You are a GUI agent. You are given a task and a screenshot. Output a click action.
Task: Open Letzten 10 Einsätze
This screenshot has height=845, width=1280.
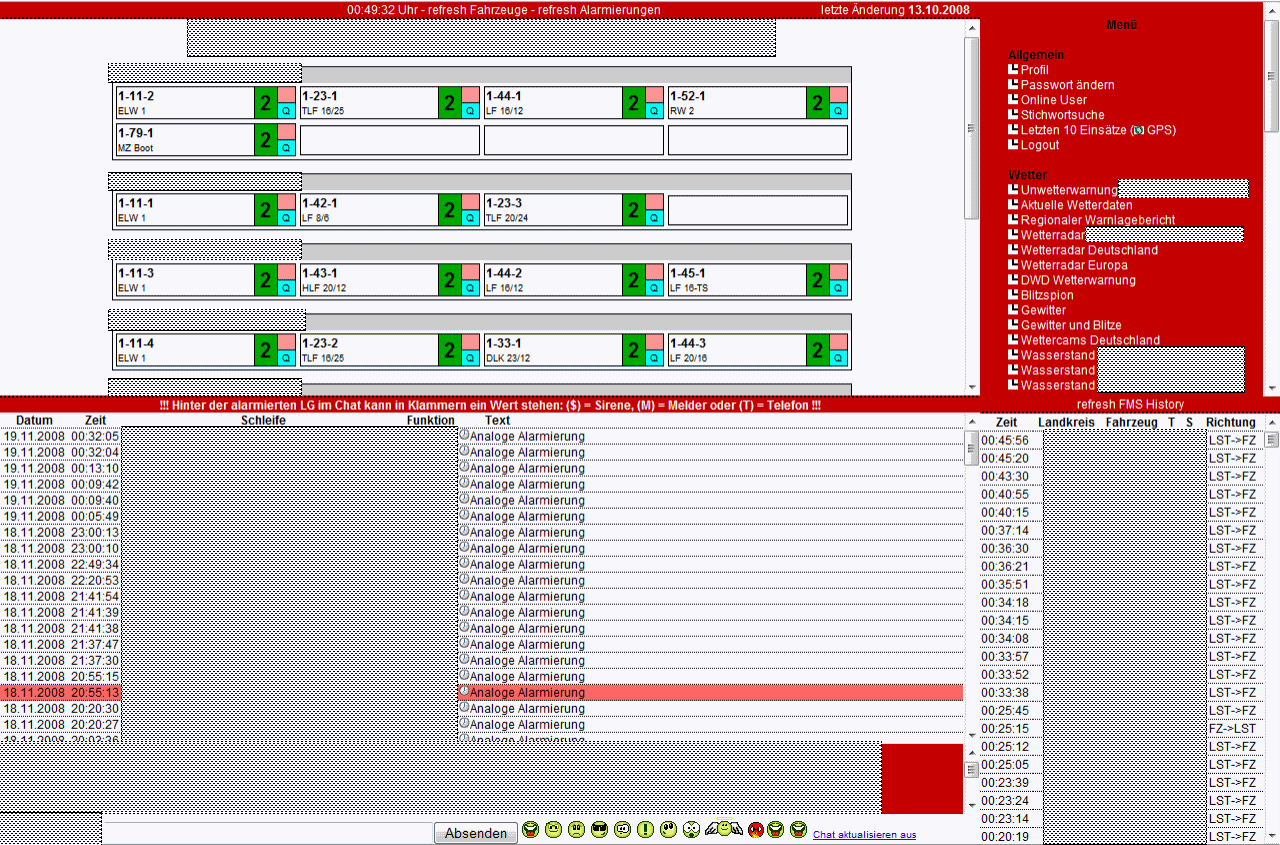(x=1073, y=130)
